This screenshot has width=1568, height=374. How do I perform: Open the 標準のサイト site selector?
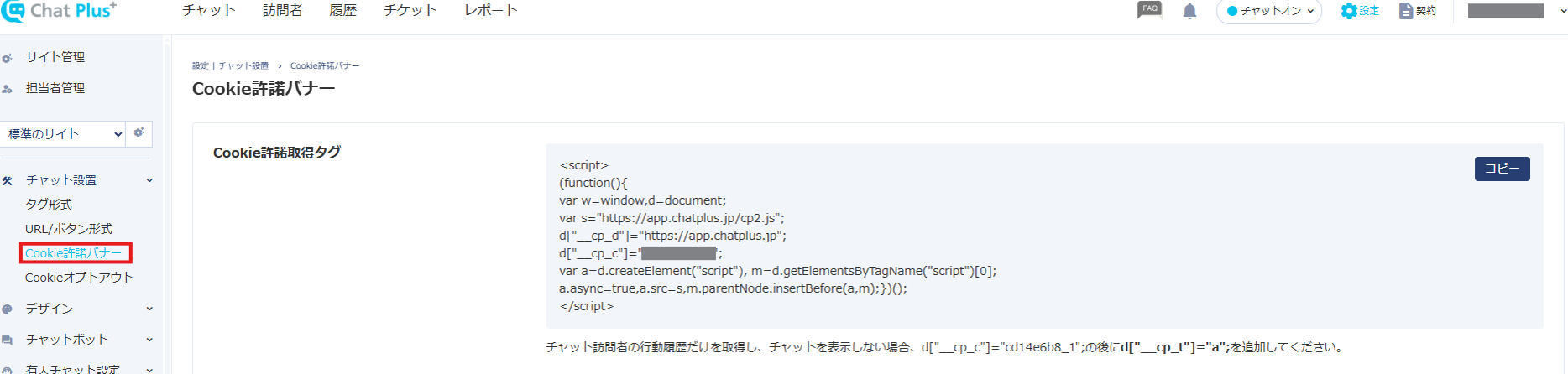click(64, 134)
